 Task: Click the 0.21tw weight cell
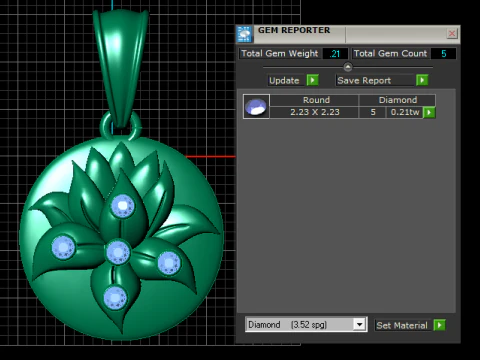[x=405, y=112]
